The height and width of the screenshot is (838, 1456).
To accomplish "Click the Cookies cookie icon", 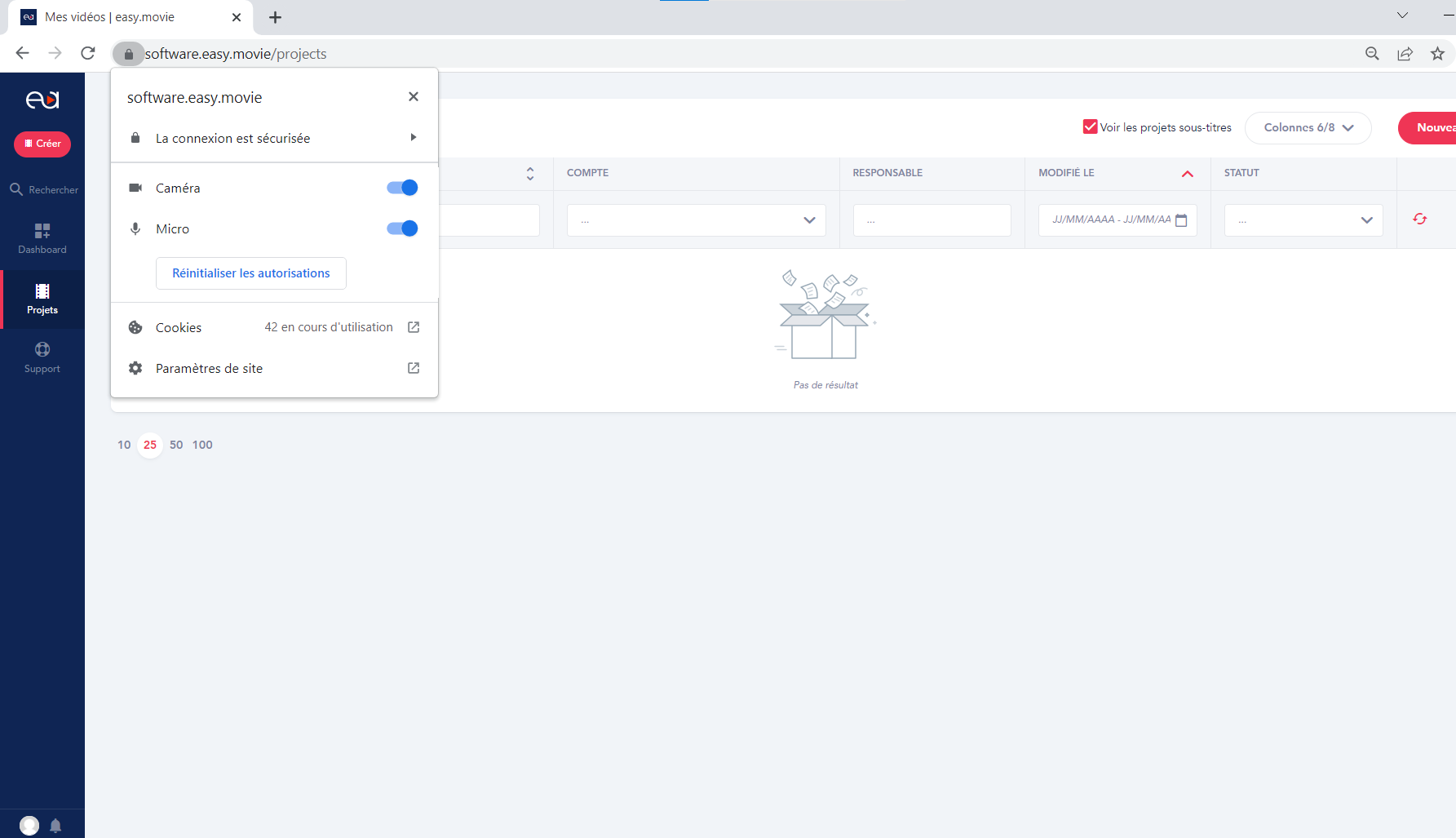I will click(x=135, y=327).
